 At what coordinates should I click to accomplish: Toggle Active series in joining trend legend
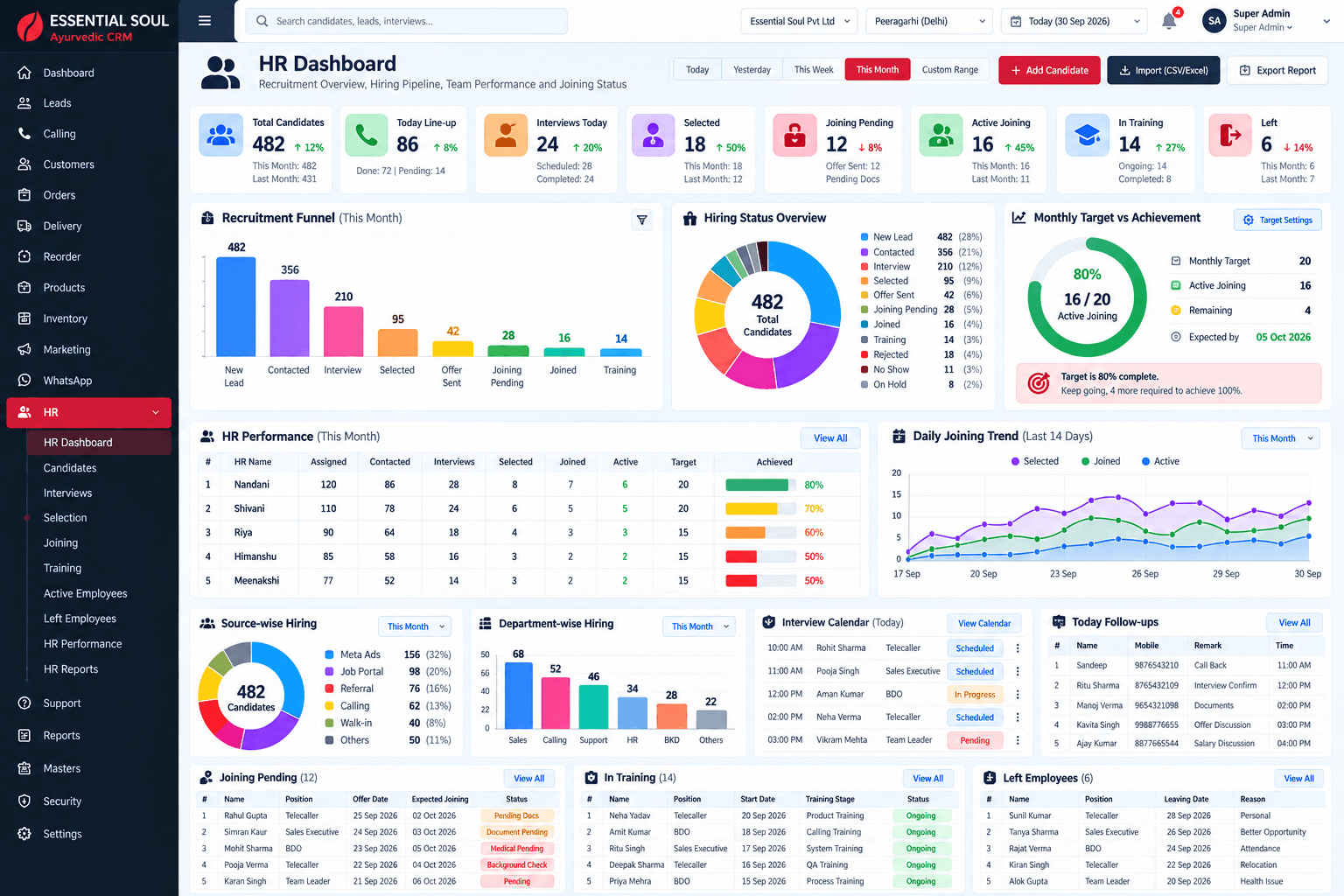[1160, 461]
